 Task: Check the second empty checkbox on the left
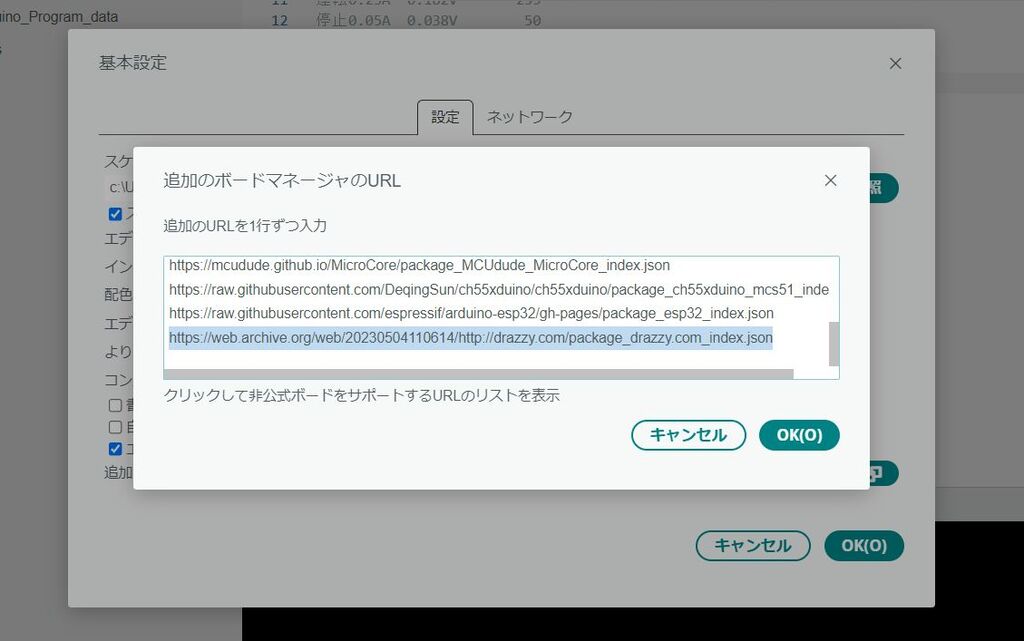tap(116, 426)
